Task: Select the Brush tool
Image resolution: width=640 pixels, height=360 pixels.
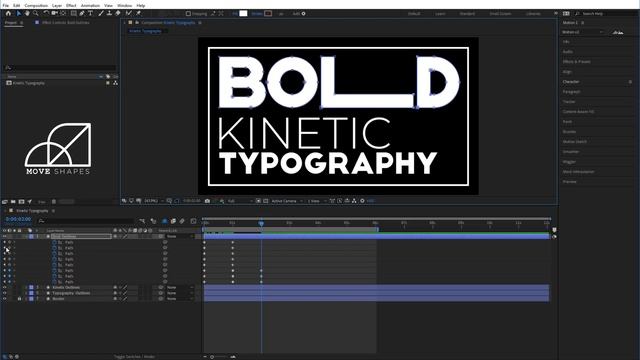Action: 101,13
